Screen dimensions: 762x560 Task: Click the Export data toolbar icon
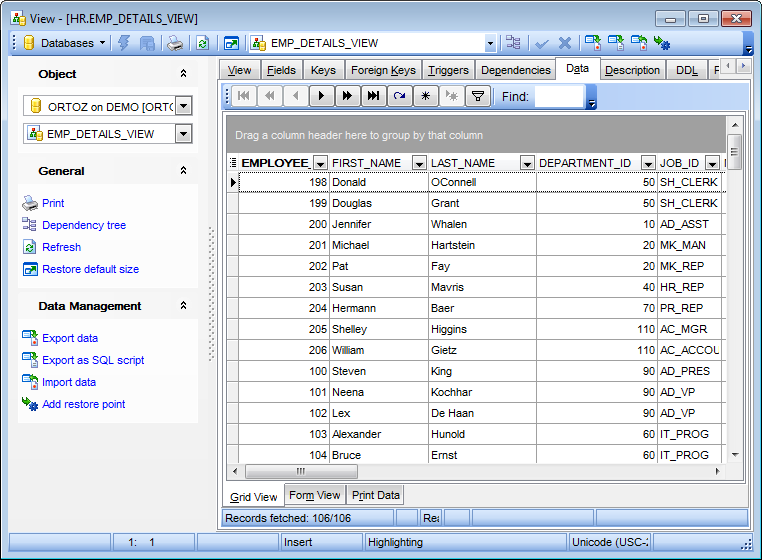pos(593,43)
